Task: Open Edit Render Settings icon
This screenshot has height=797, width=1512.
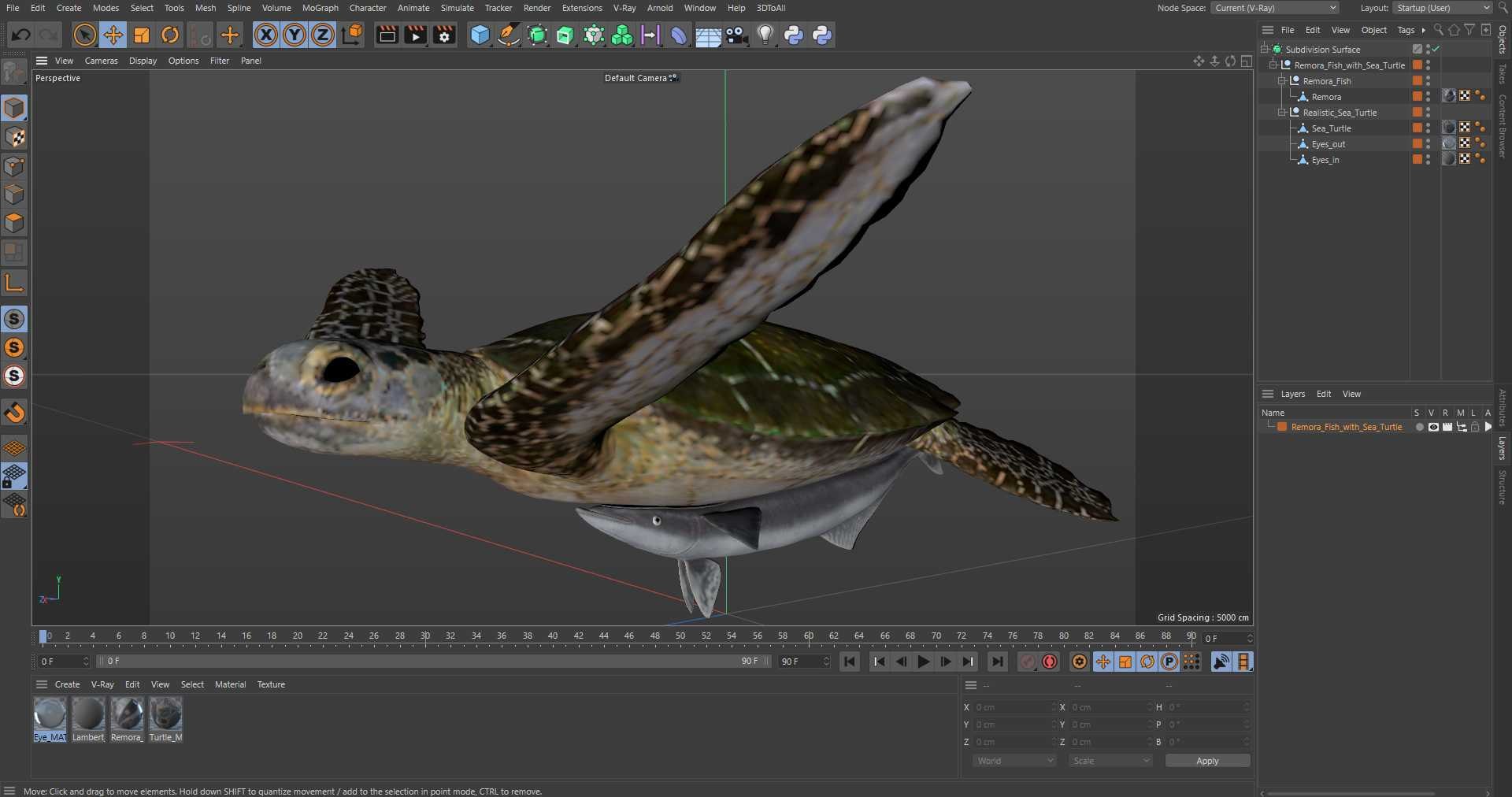Action: coord(444,35)
